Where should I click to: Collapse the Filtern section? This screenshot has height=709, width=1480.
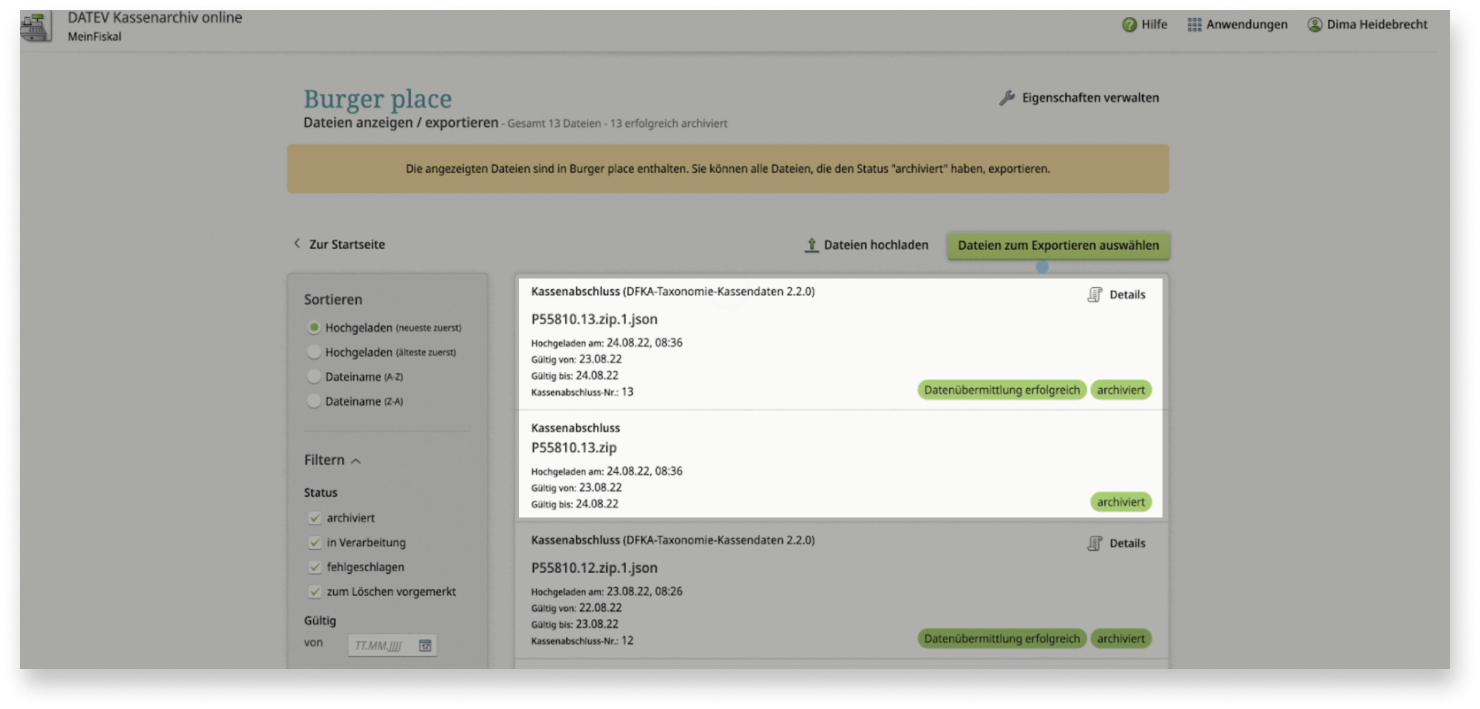tap(333, 460)
